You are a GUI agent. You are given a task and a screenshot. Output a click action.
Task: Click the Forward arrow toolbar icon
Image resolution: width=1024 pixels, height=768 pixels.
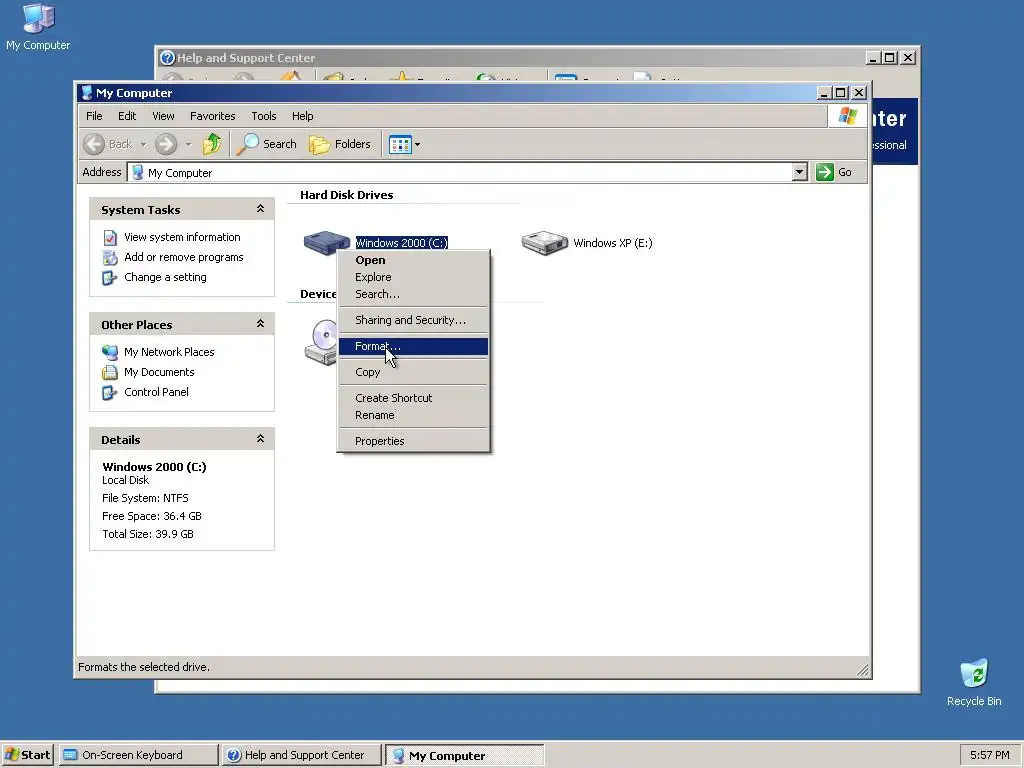click(x=166, y=144)
